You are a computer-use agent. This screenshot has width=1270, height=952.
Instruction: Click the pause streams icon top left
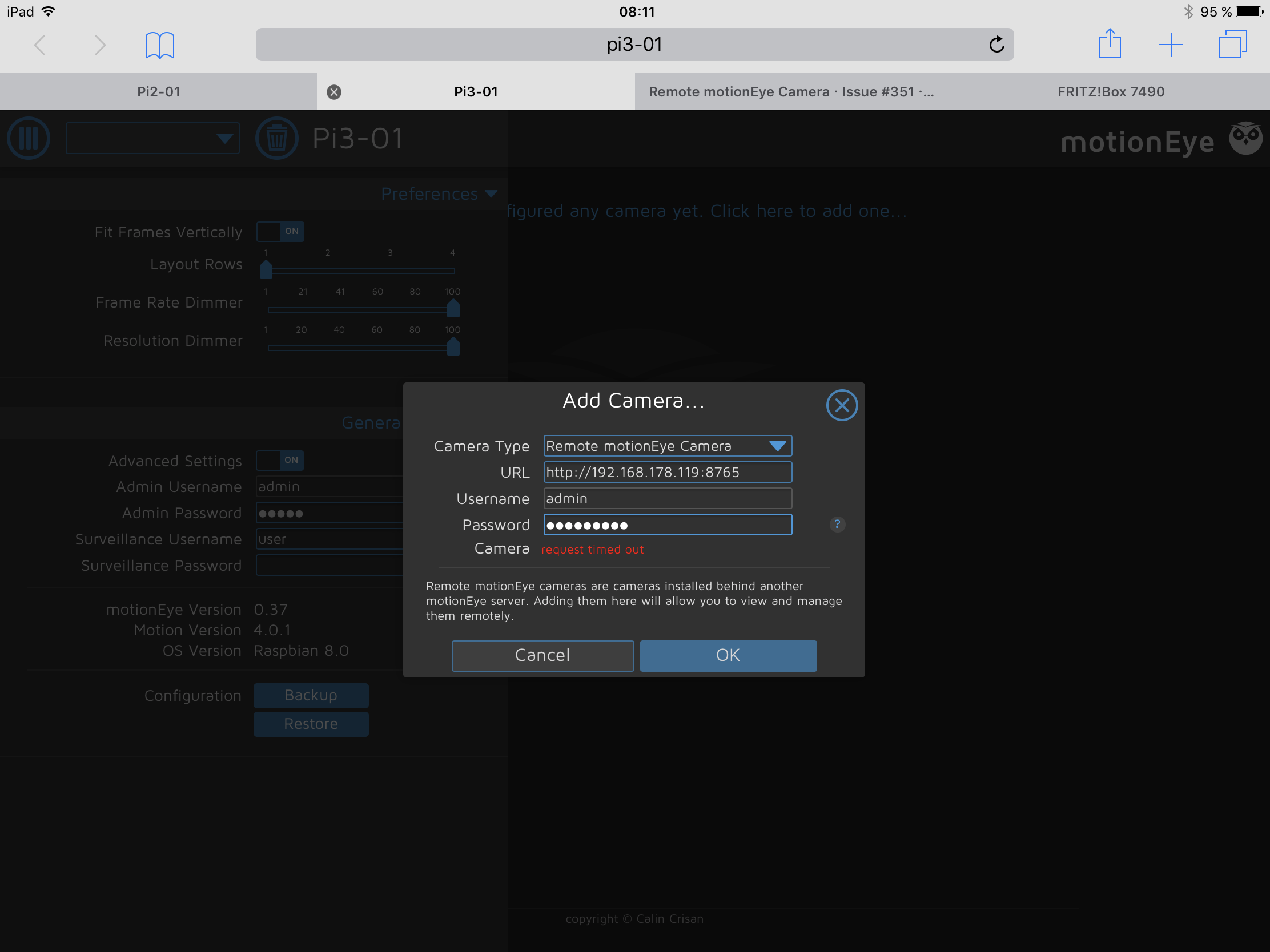coord(28,138)
